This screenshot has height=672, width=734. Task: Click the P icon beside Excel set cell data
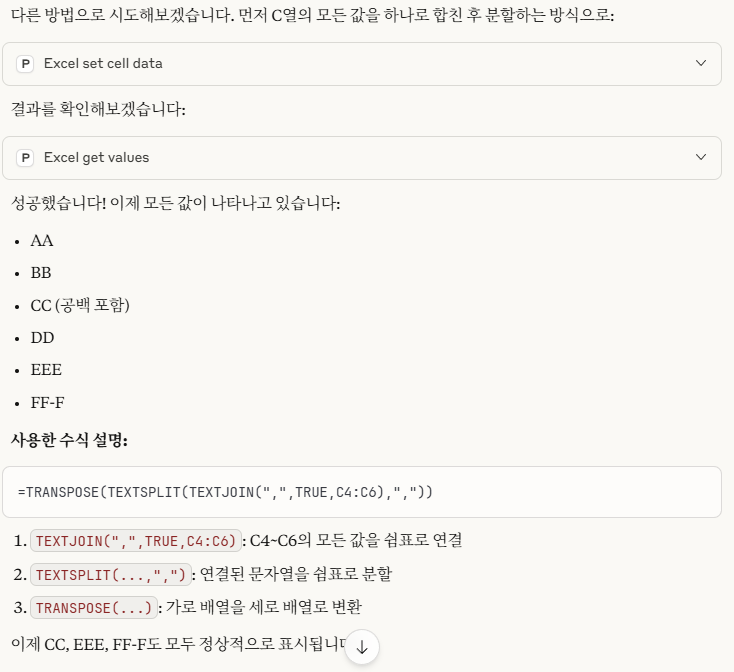(25, 64)
